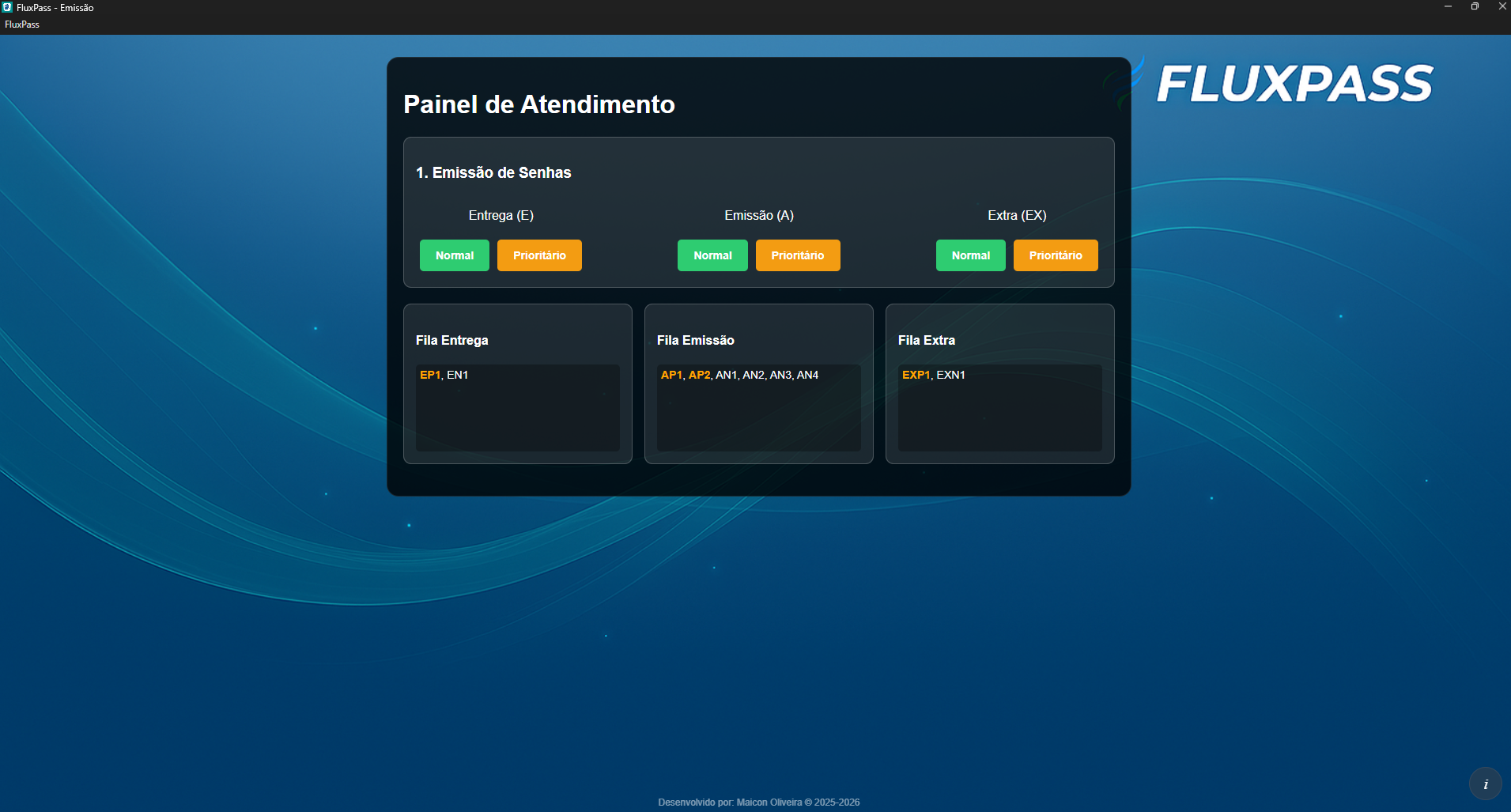Click the Fila Emissão panel header
The width and height of the screenshot is (1511, 812).
[697, 340]
